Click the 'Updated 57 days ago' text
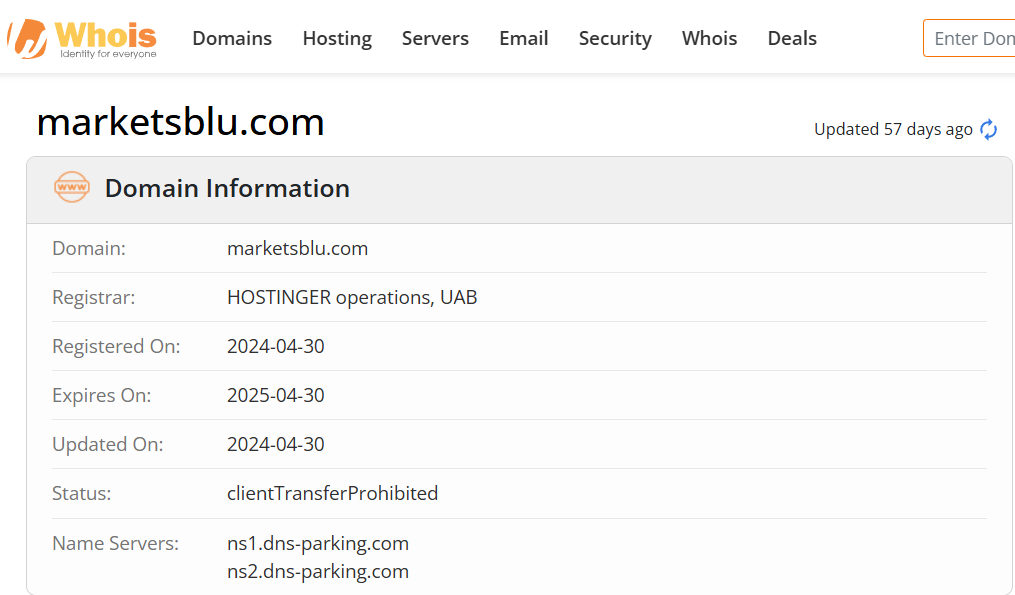This screenshot has width=1015, height=595. [893, 129]
